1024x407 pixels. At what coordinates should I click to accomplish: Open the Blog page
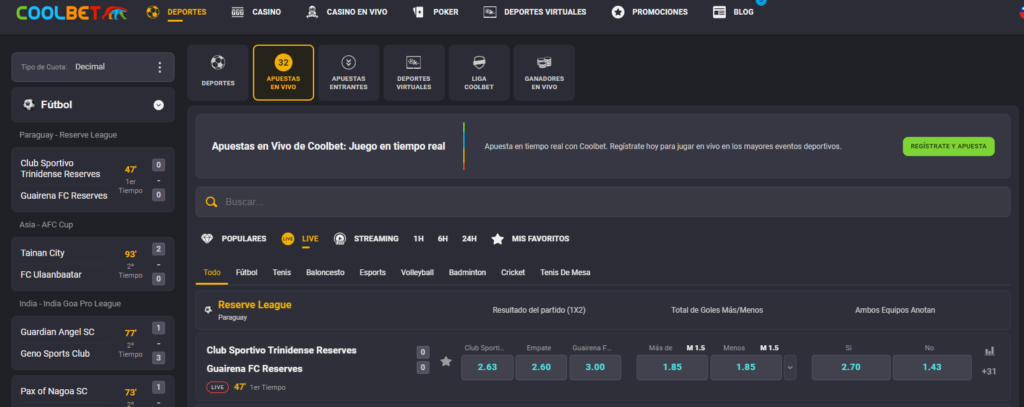(x=743, y=12)
